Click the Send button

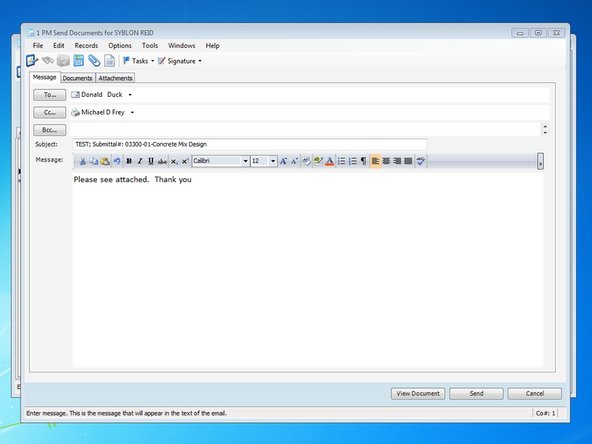(476, 393)
